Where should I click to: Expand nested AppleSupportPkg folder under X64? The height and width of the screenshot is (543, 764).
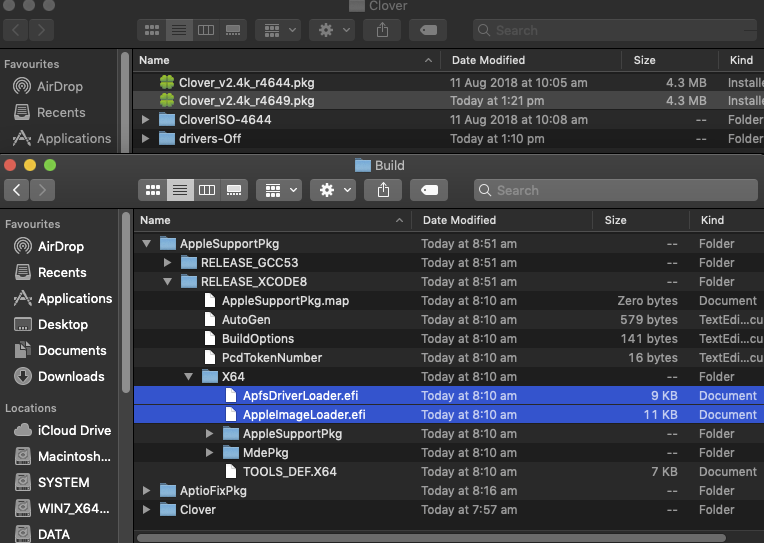click(209, 433)
